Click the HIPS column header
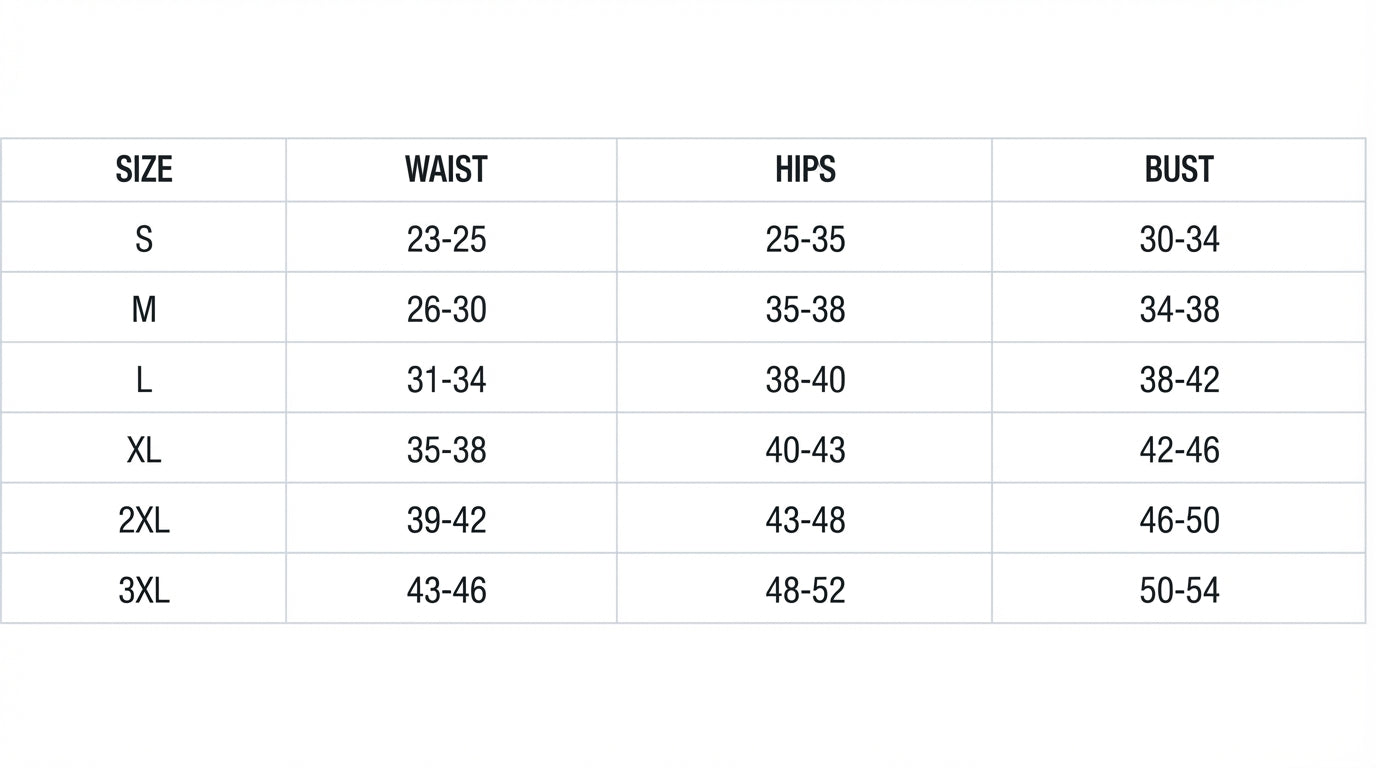 coord(805,170)
